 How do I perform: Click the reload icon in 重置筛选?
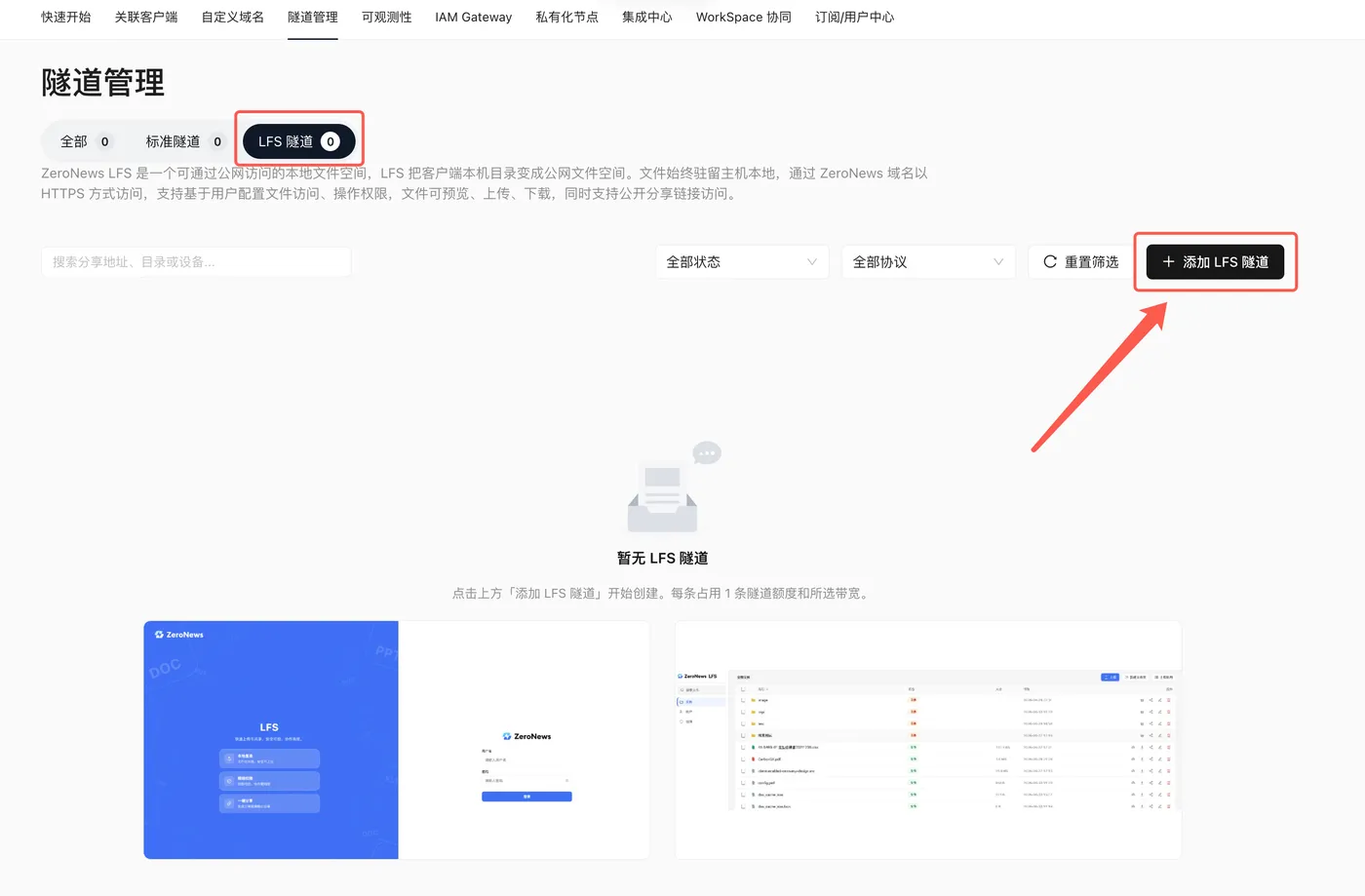[1050, 262]
